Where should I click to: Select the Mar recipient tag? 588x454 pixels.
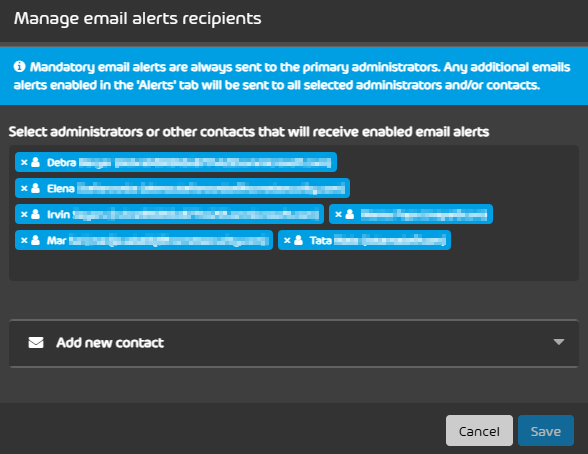coord(144,240)
